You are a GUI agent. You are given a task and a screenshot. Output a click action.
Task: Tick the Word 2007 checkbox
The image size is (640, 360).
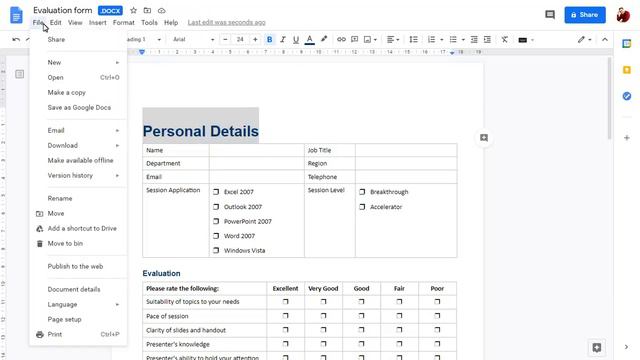[x=216, y=236]
